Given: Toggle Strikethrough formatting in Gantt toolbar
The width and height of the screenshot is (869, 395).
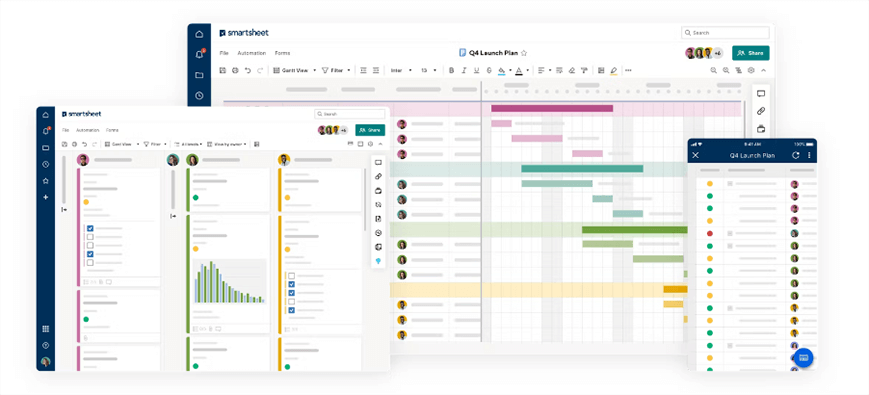Looking at the screenshot, I should 489,70.
